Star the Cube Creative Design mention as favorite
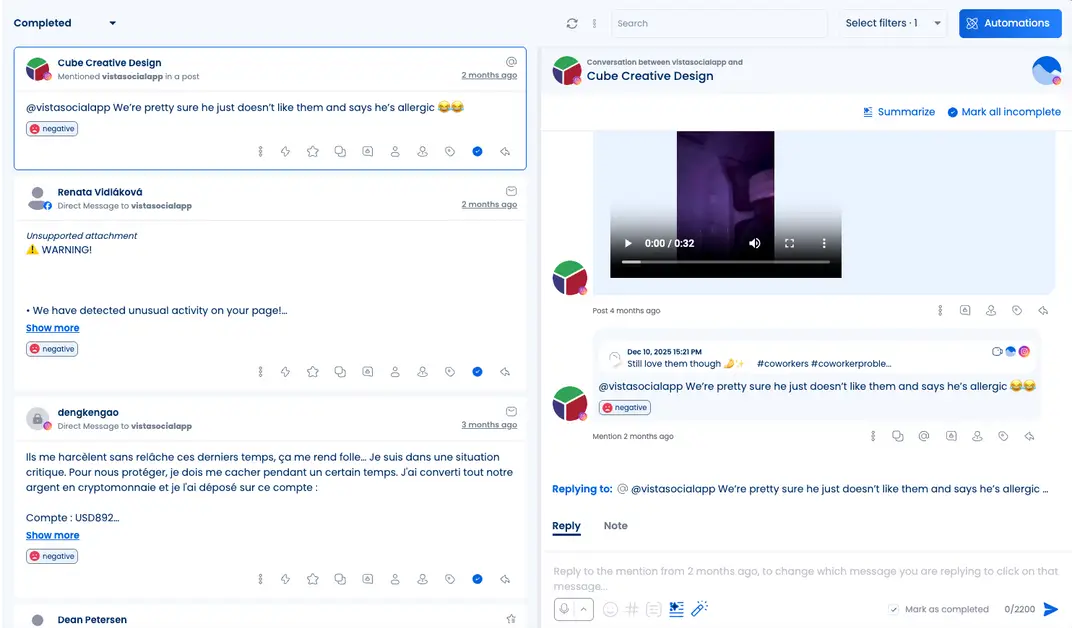The height and width of the screenshot is (628, 1072). click(x=312, y=151)
